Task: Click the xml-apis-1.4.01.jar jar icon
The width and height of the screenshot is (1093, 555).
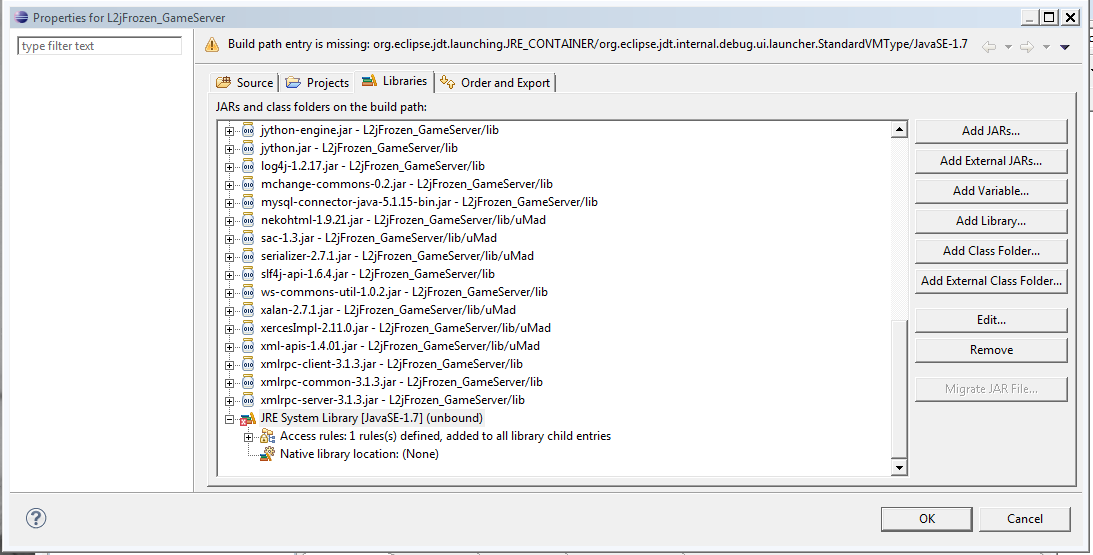Action: (x=248, y=347)
